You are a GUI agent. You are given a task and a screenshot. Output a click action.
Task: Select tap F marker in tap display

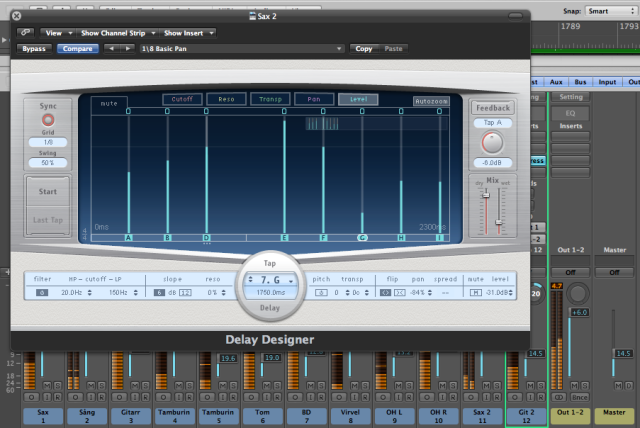coord(323,237)
